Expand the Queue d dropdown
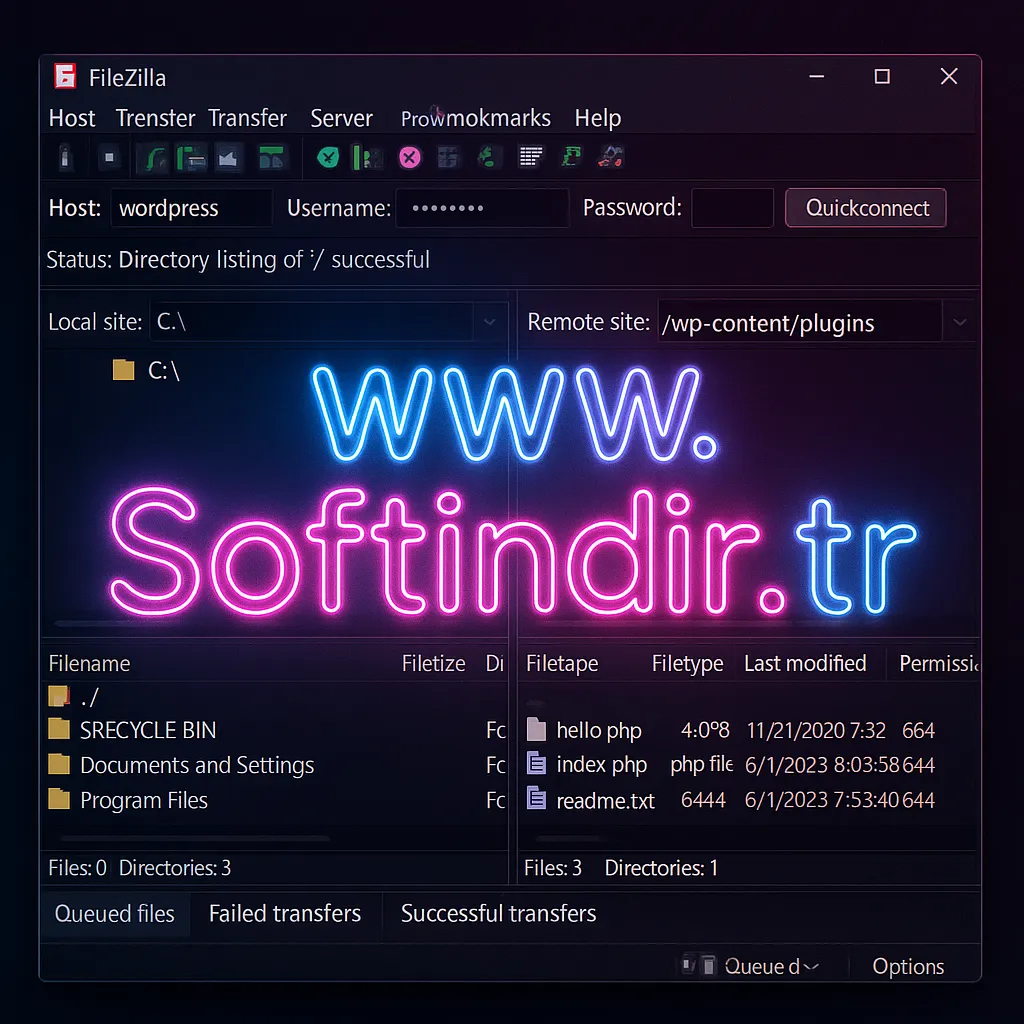The width and height of the screenshot is (1024, 1024). click(810, 967)
